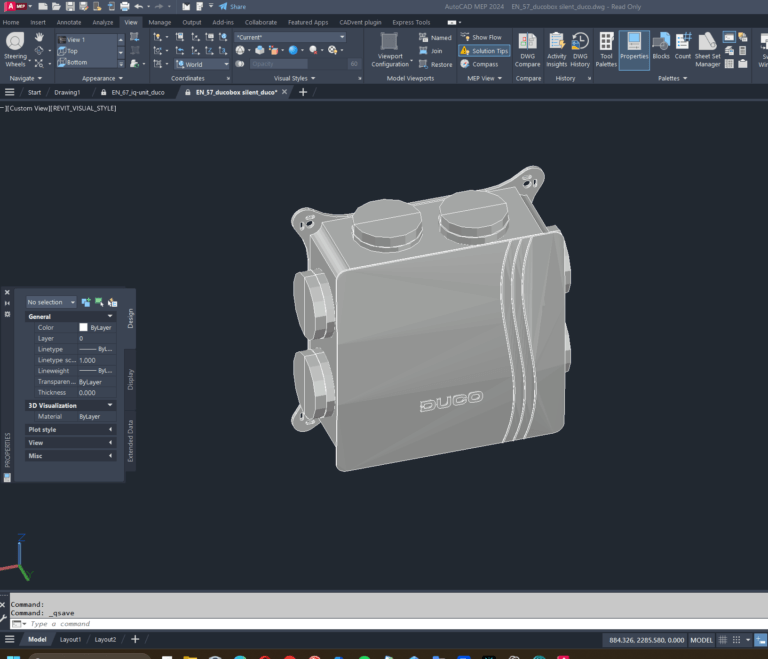768x659 pixels.
Task: Switch to EN_67_iq-unit_duco drawing tab
Action: 138,92
